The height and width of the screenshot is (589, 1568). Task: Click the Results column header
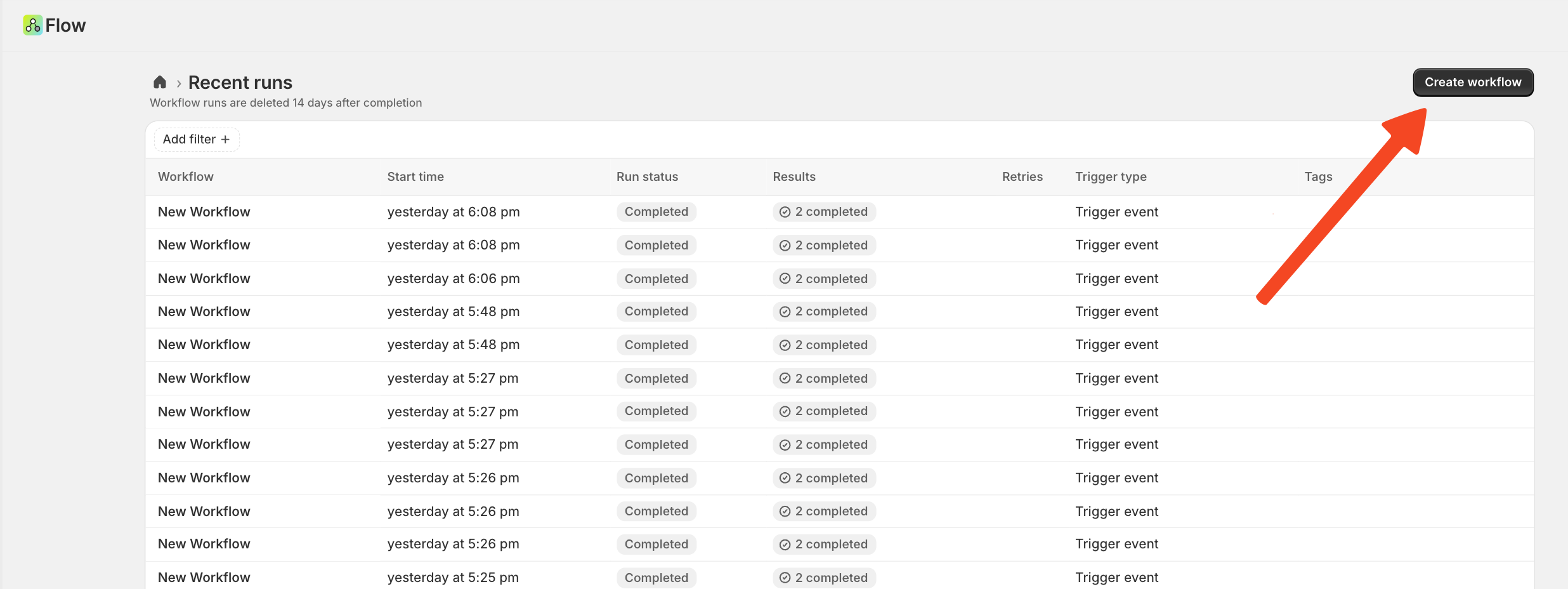pos(794,177)
